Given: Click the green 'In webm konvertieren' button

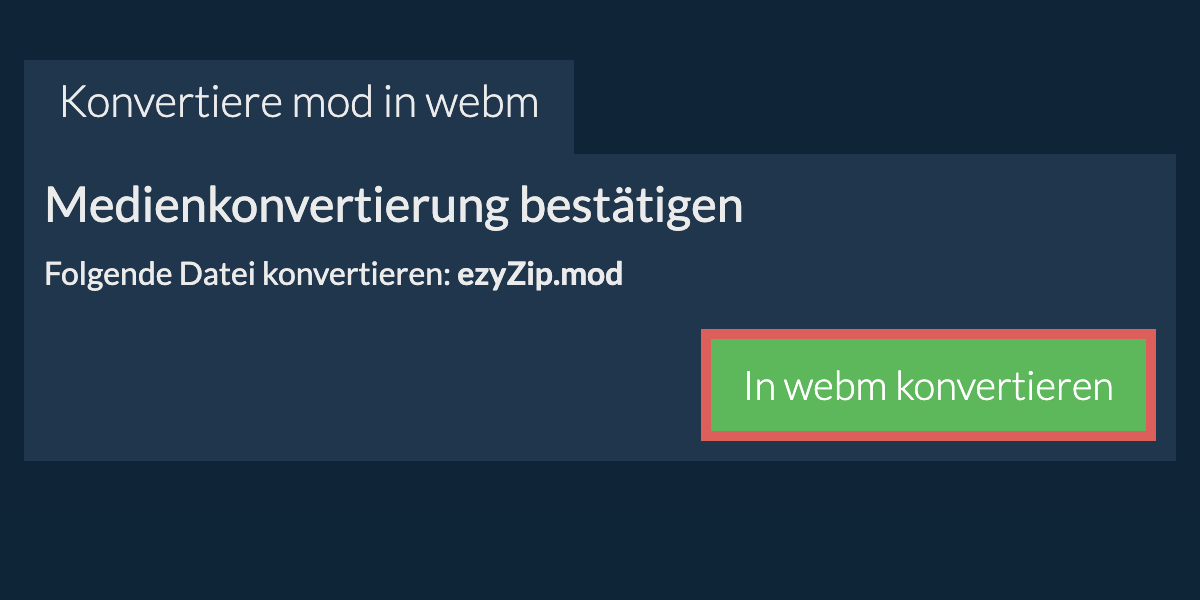Looking at the screenshot, I should pos(928,385).
